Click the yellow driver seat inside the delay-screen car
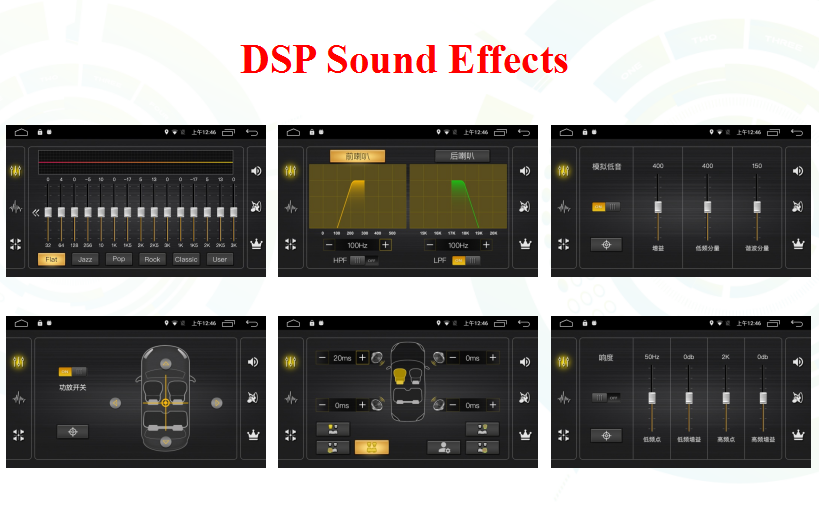Viewport: 819px width, 508px height. pyautogui.click(x=400, y=376)
